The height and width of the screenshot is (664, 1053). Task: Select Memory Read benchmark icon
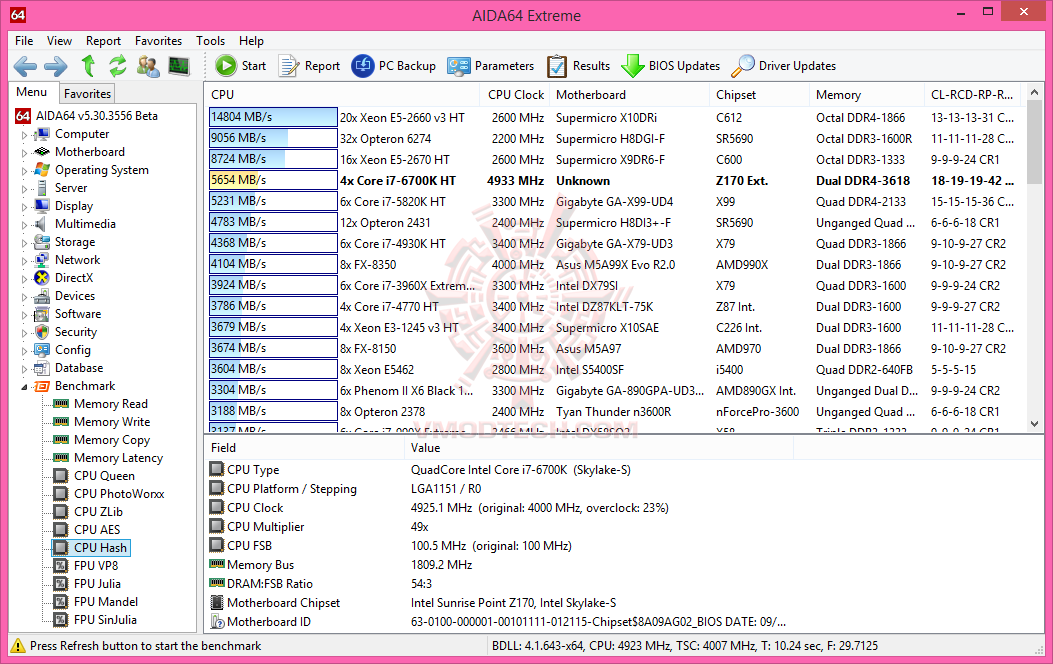click(61, 404)
